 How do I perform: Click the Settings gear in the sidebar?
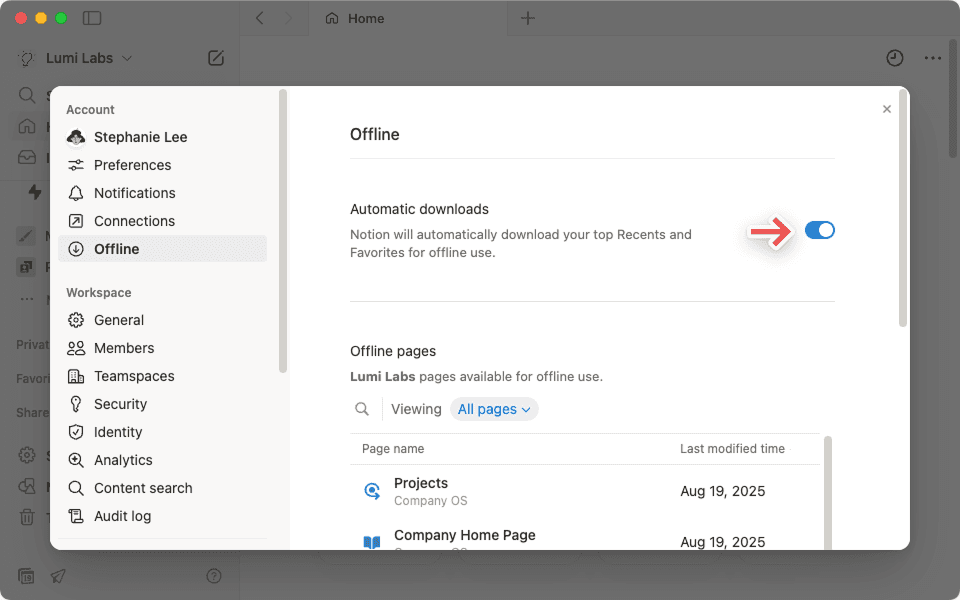(x=26, y=455)
